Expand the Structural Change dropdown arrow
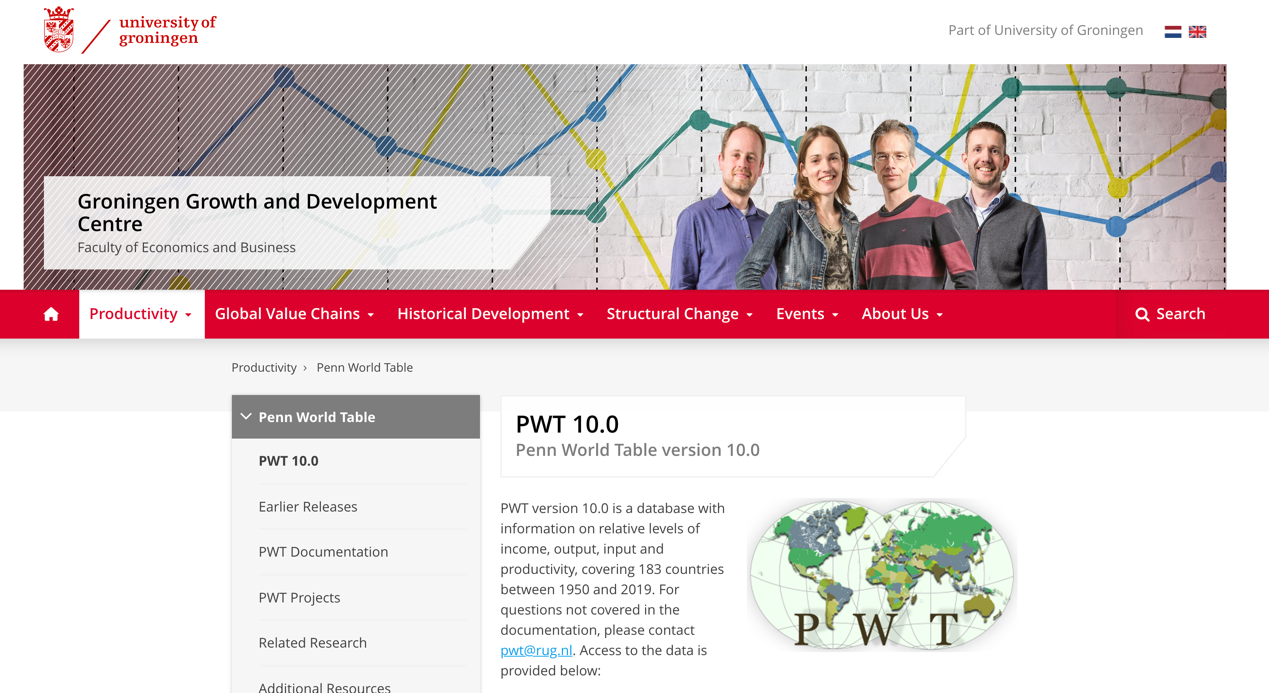 (x=749, y=315)
